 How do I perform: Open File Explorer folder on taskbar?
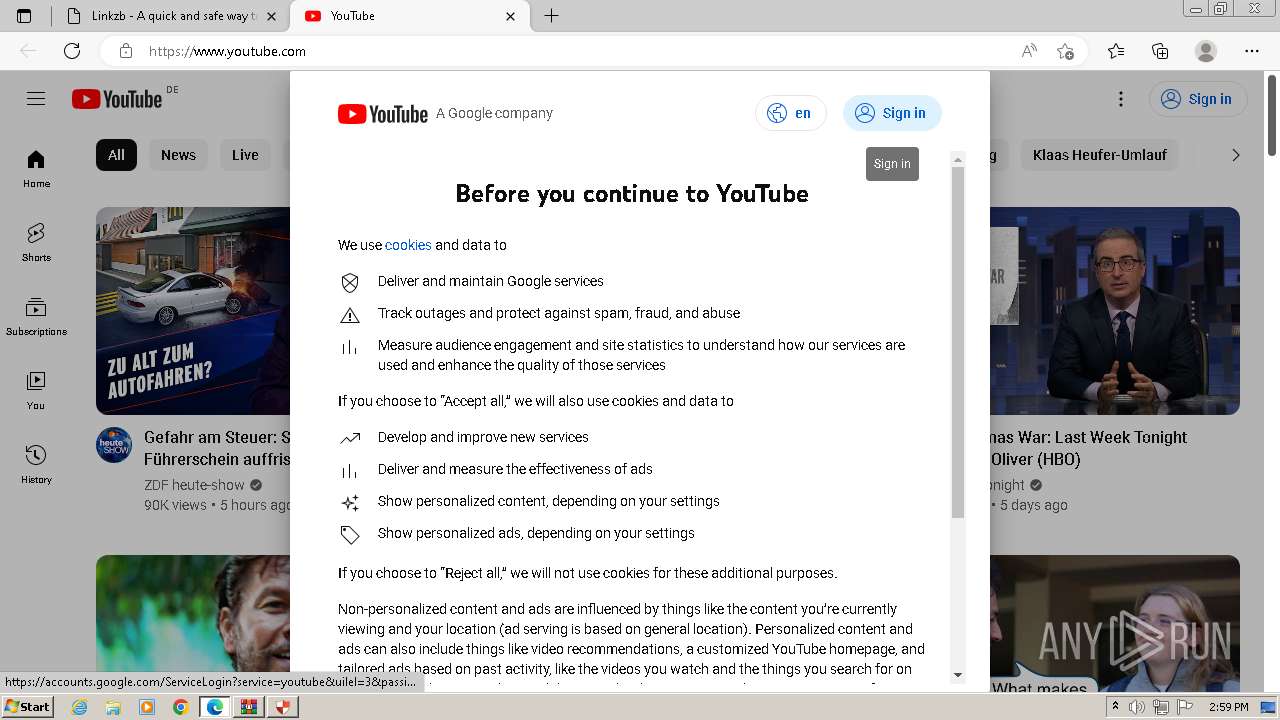(113, 707)
